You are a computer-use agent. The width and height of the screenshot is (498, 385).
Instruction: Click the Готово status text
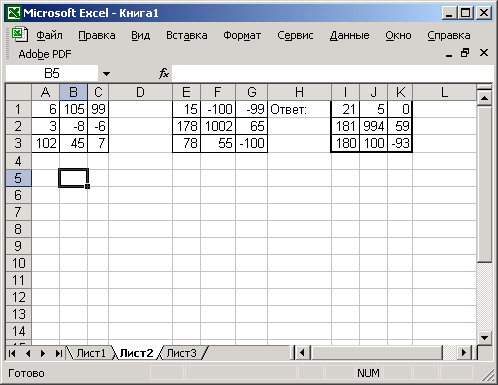click(26, 373)
